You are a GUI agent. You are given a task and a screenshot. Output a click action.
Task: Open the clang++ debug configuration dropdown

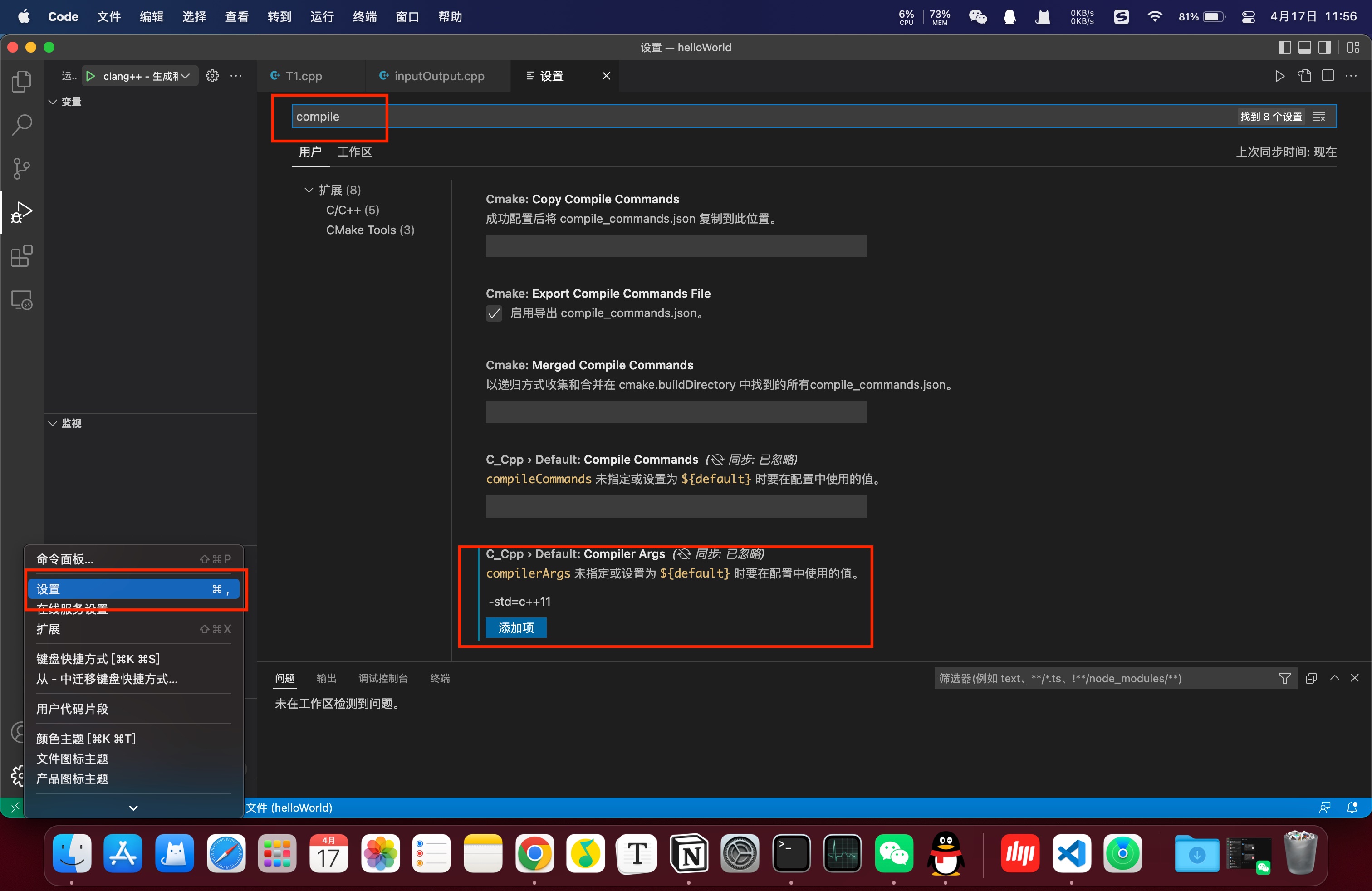(x=145, y=76)
